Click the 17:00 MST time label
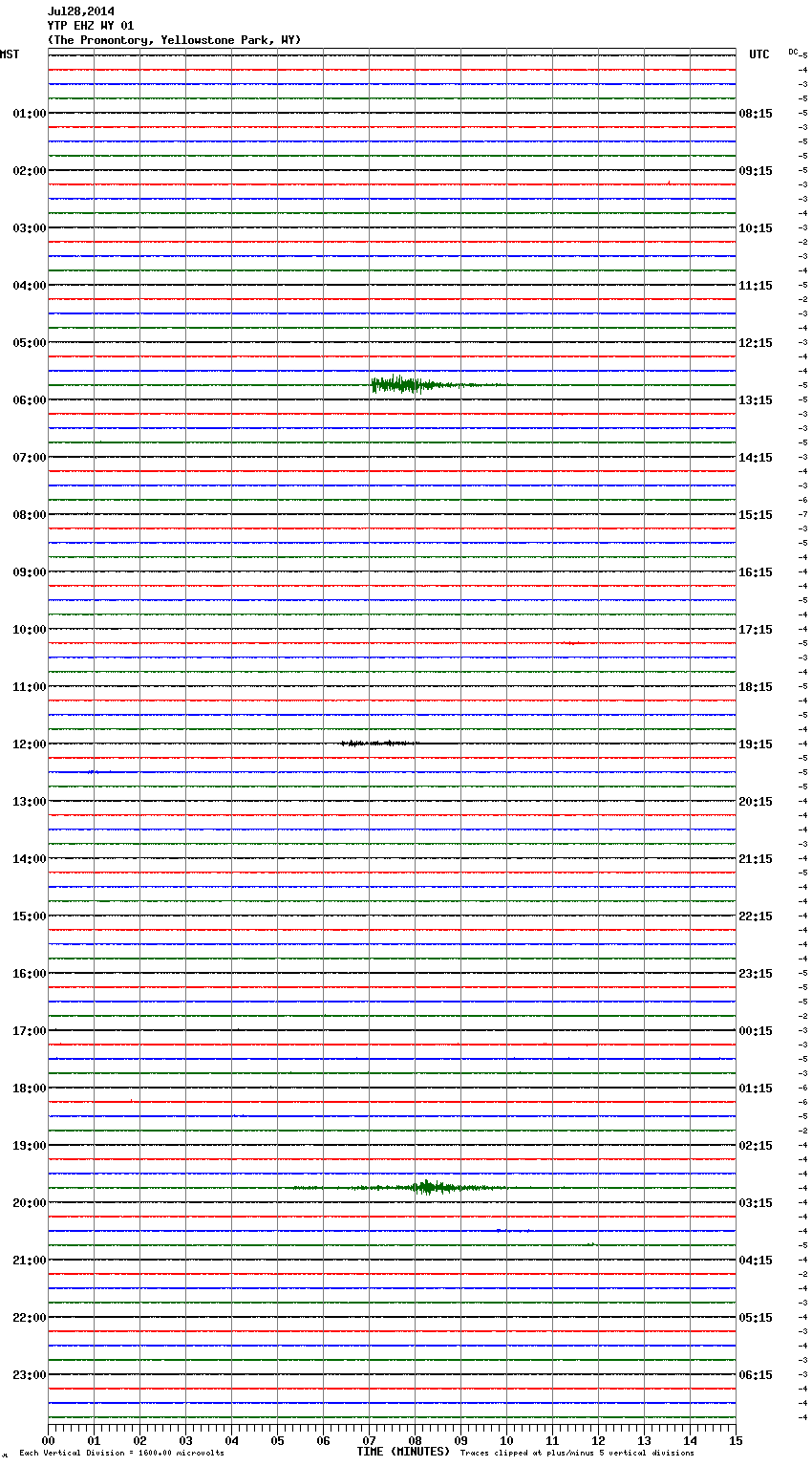Viewport: 812px width, 1466px height. [x=30, y=1031]
